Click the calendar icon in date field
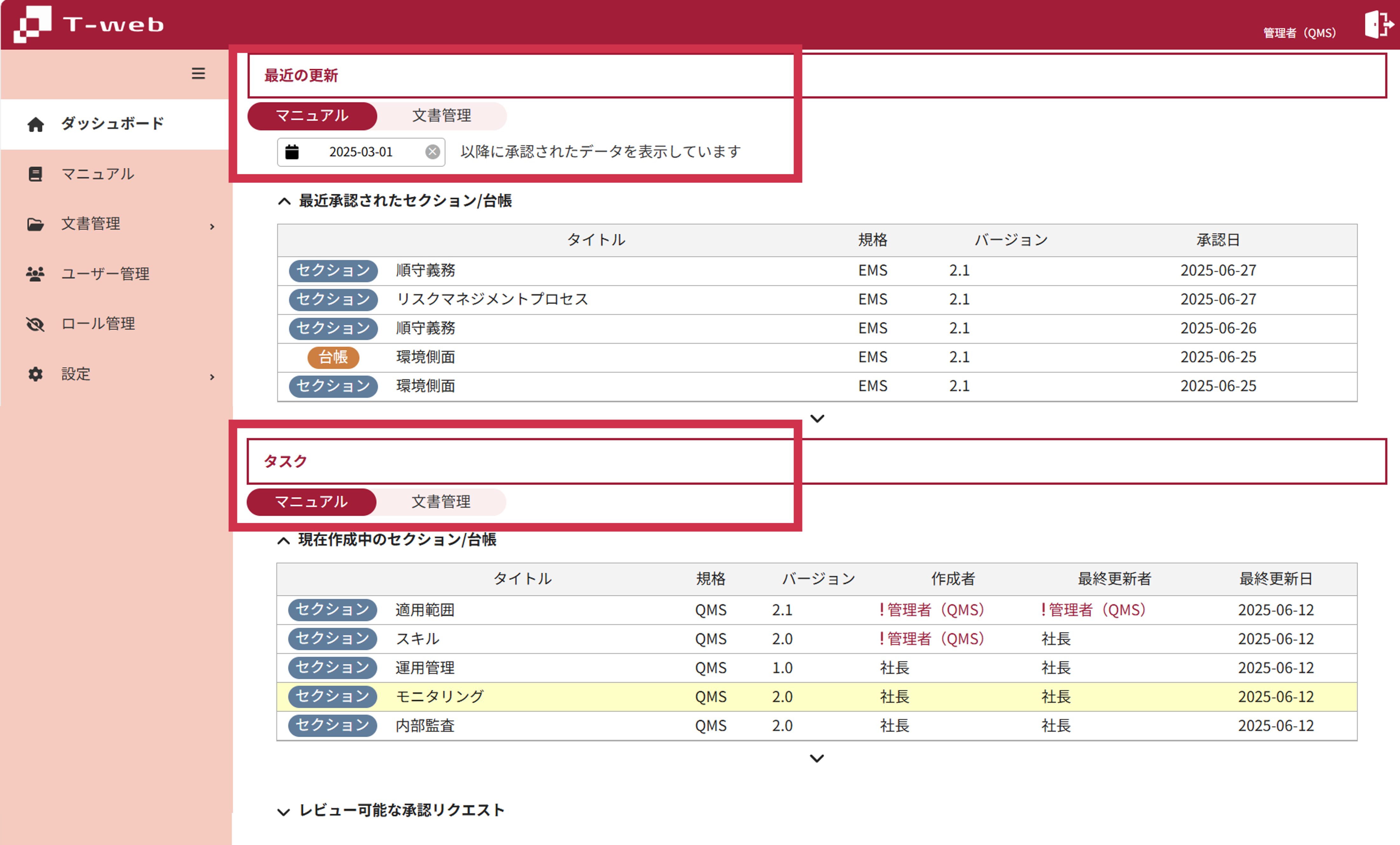 click(292, 152)
